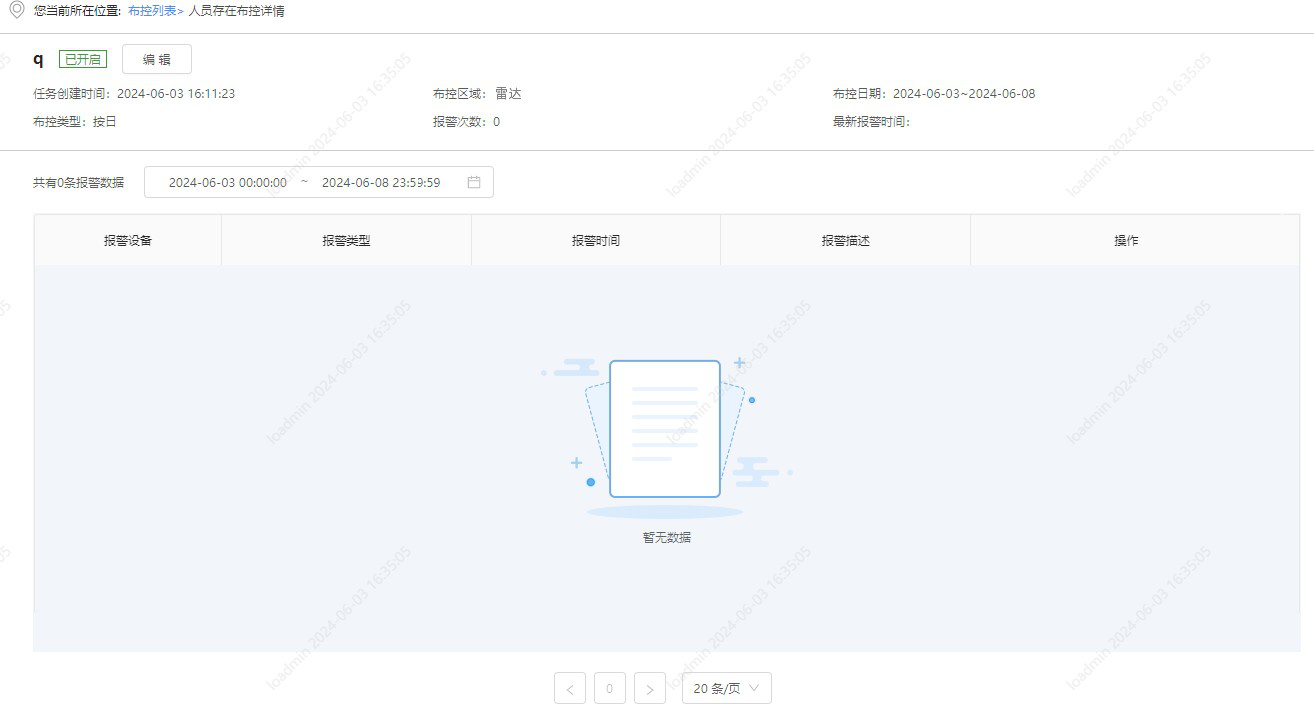
Task: Click the 已开启 status tag
Action: pos(83,59)
